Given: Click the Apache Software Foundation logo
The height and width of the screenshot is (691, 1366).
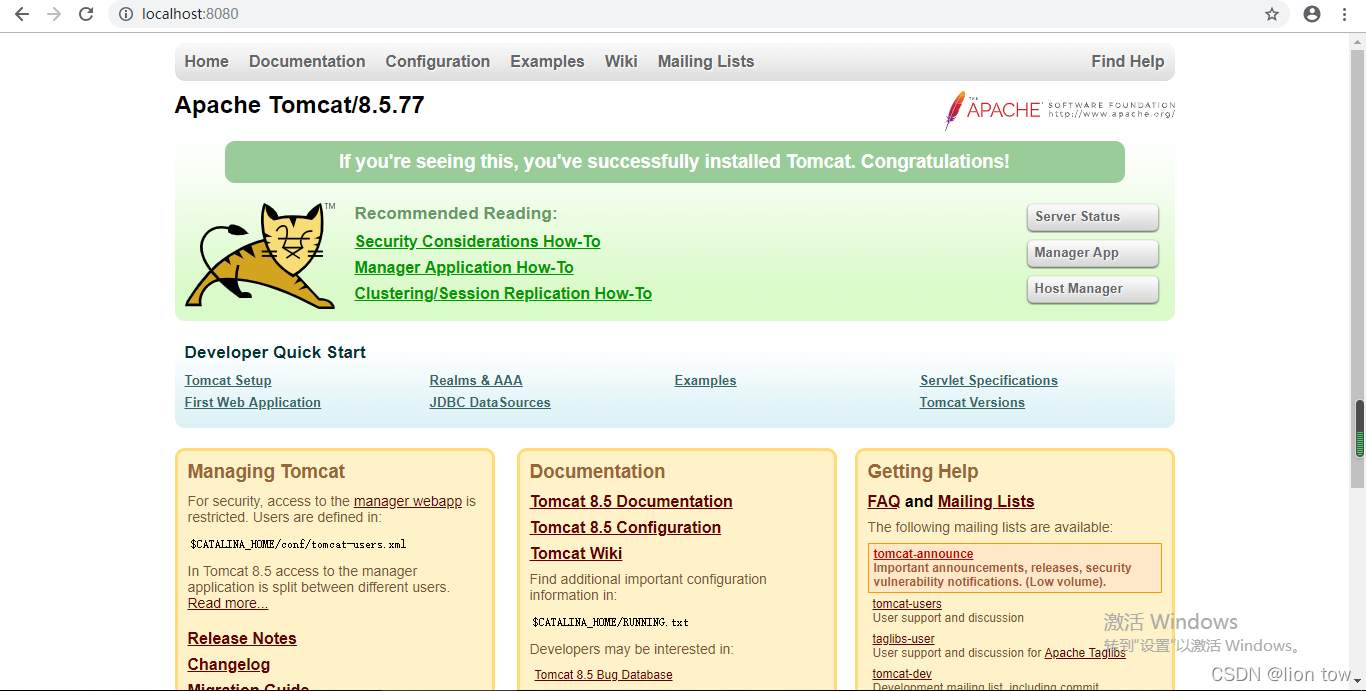Looking at the screenshot, I should point(1059,110).
